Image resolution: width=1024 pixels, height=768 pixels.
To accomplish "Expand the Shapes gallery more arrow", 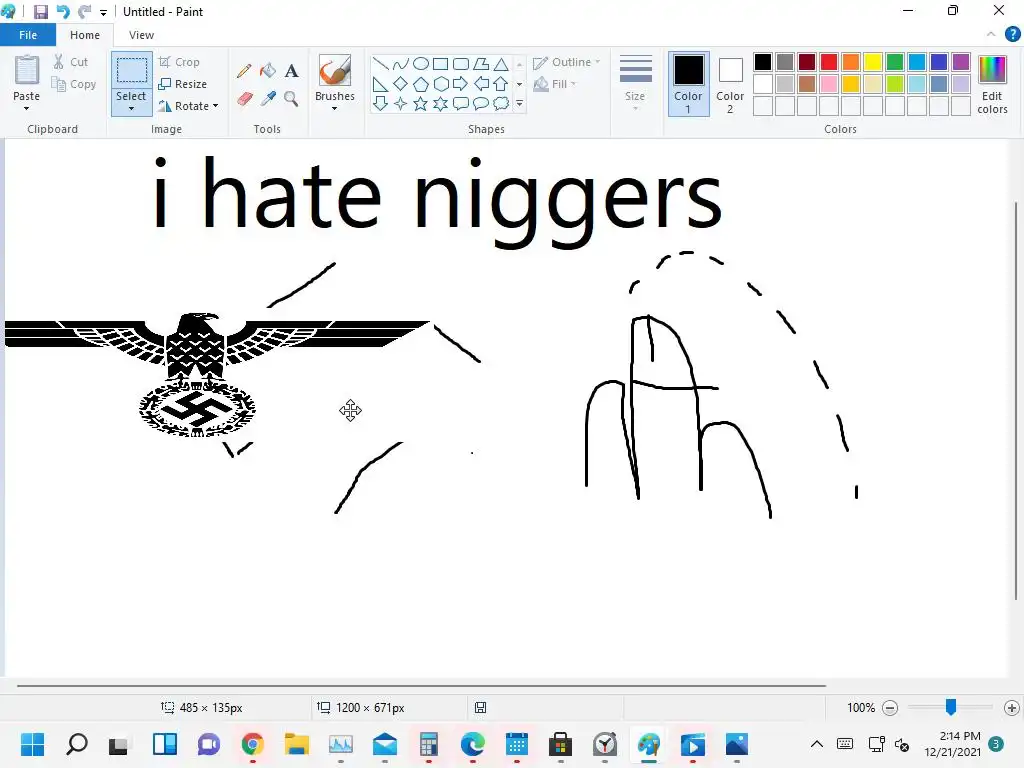I will point(519,103).
